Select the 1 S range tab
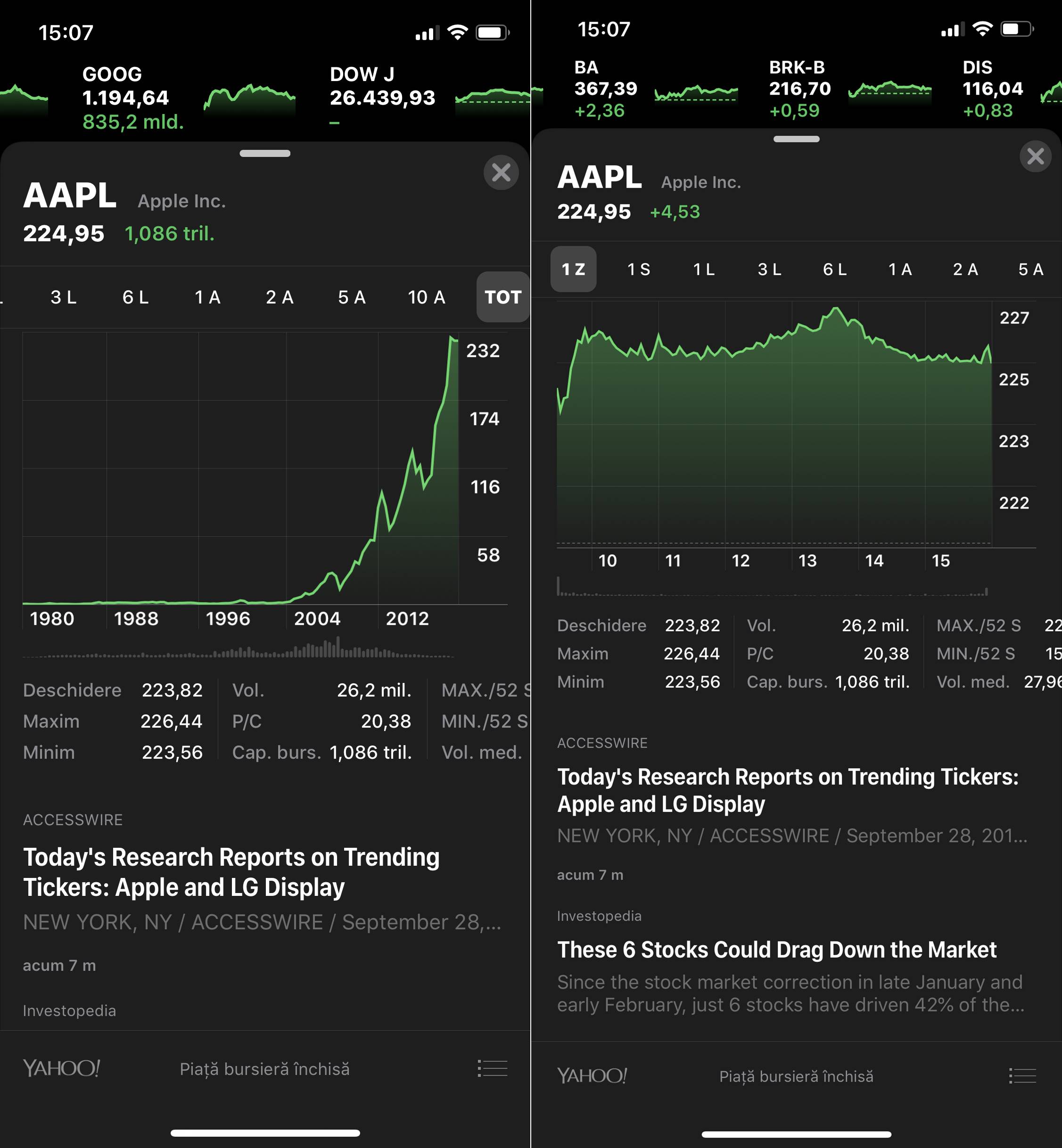The image size is (1062, 1148). [x=638, y=269]
